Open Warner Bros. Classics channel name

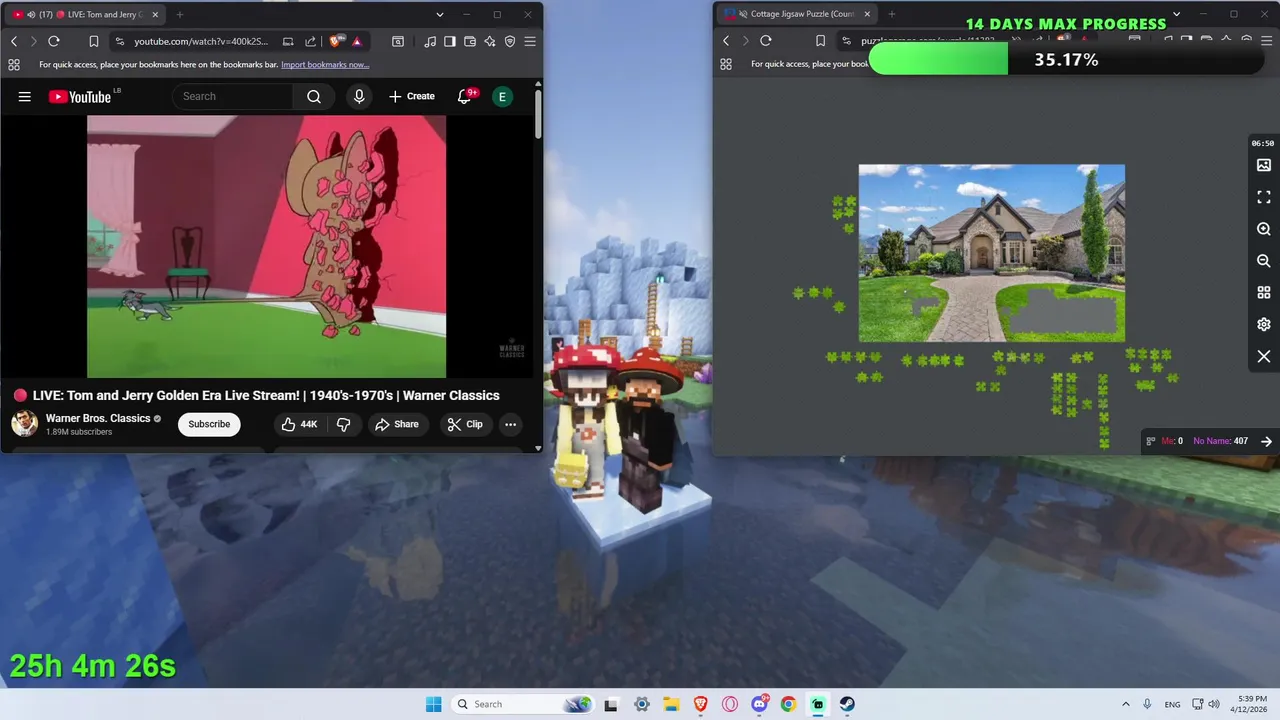pyautogui.click(x=98, y=418)
